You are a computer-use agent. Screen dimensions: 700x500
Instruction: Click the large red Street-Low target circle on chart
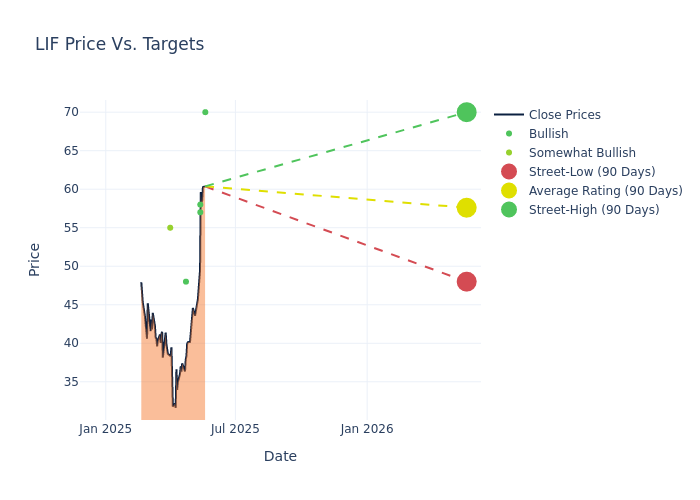pyautogui.click(x=466, y=282)
